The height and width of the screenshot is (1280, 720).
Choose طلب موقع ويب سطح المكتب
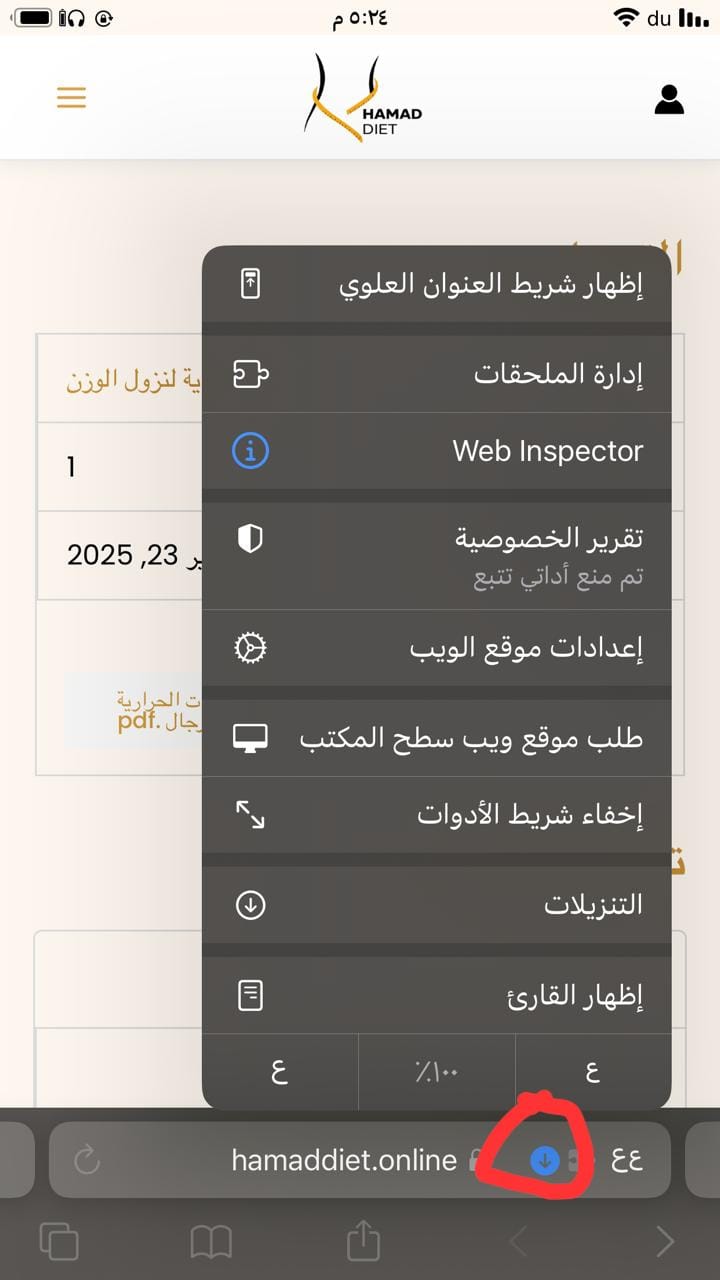(437, 738)
